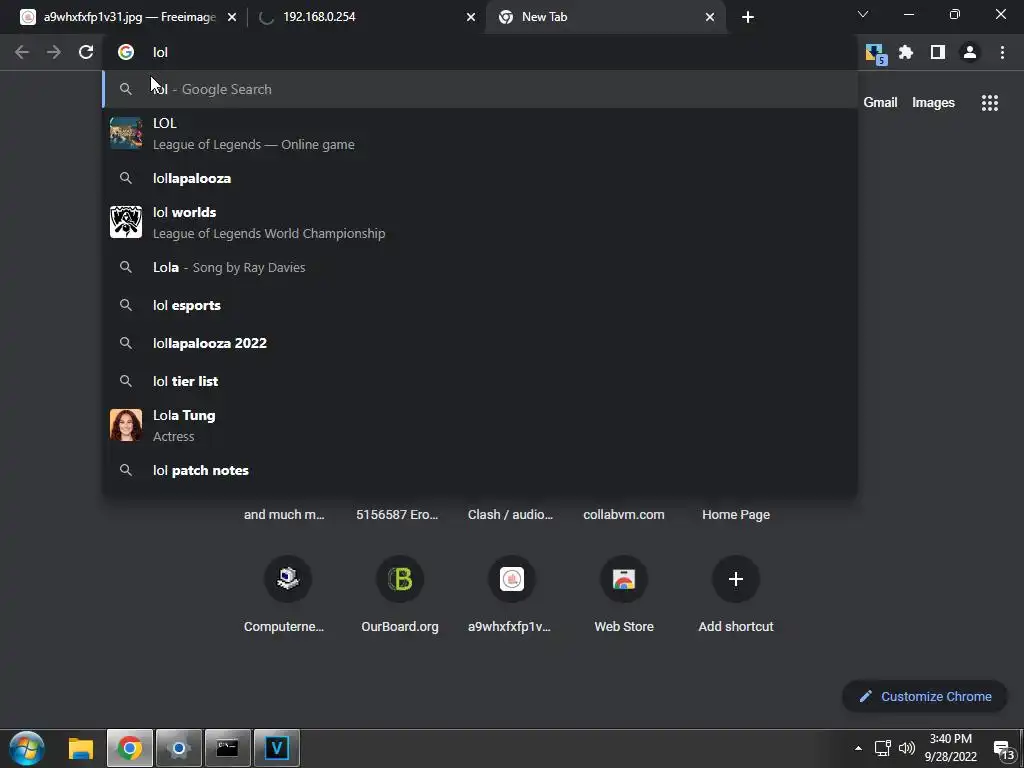Viewport: 1024px width, 768px height.
Task: Open the Windows Start orb
Action: tap(27, 748)
